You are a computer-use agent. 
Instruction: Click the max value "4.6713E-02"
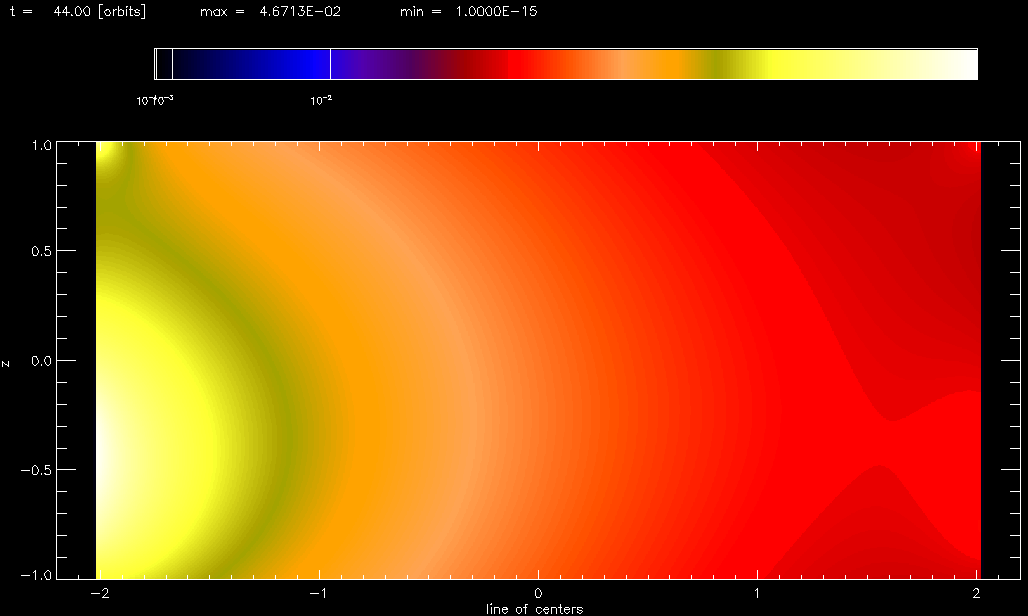click(300, 11)
